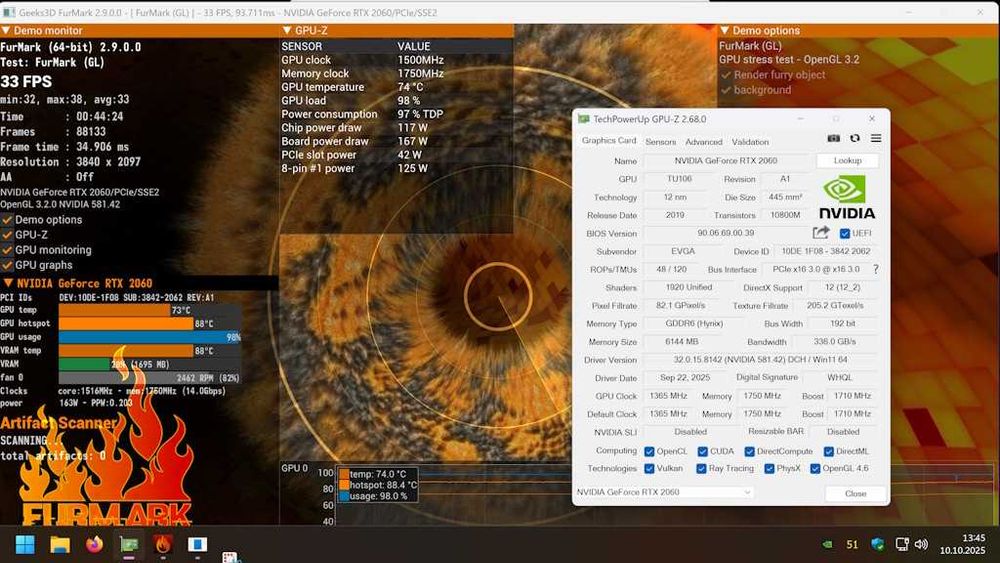Click the Bus Interface question mark

tap(876, 270)
